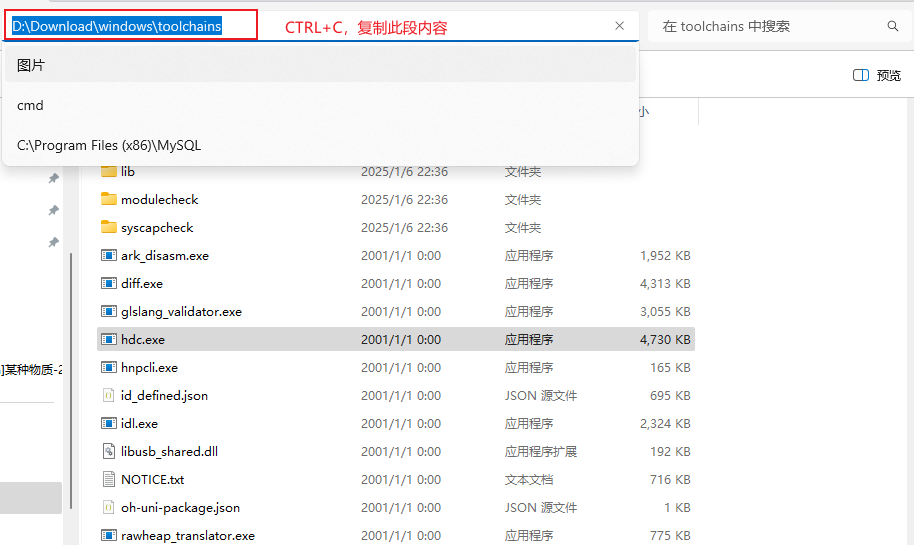Select the diff.exe file name
The width and height of the screenshot is (914, 545).
coord(142,283)
